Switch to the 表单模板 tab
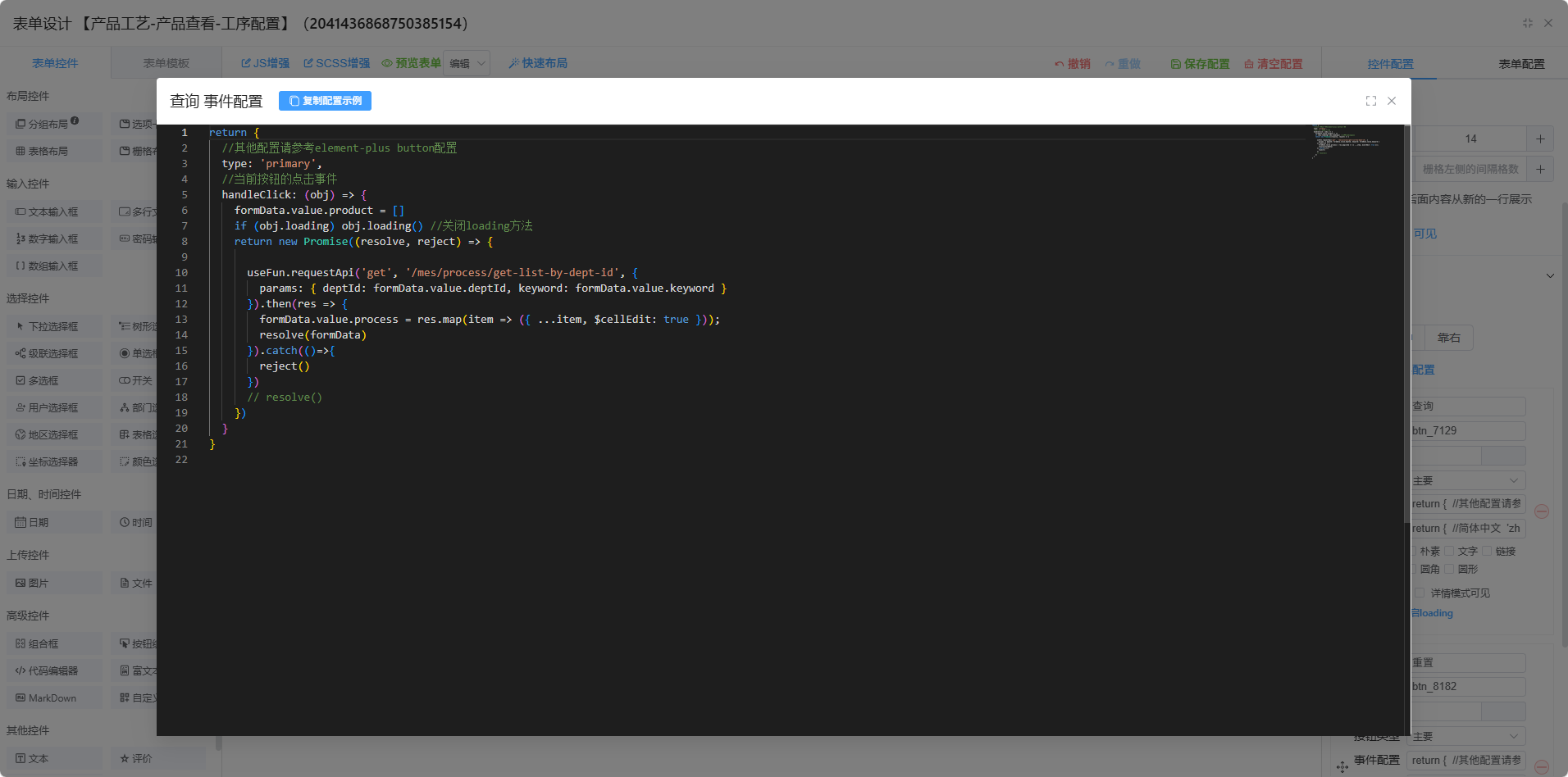This screenshot has width=1568, height=777. [x=166, y=63]
